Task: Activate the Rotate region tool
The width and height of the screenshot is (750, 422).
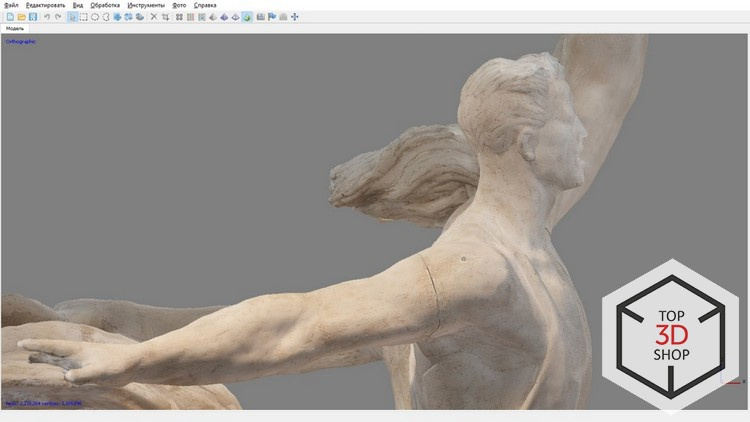Action: [x=128, y=17]
